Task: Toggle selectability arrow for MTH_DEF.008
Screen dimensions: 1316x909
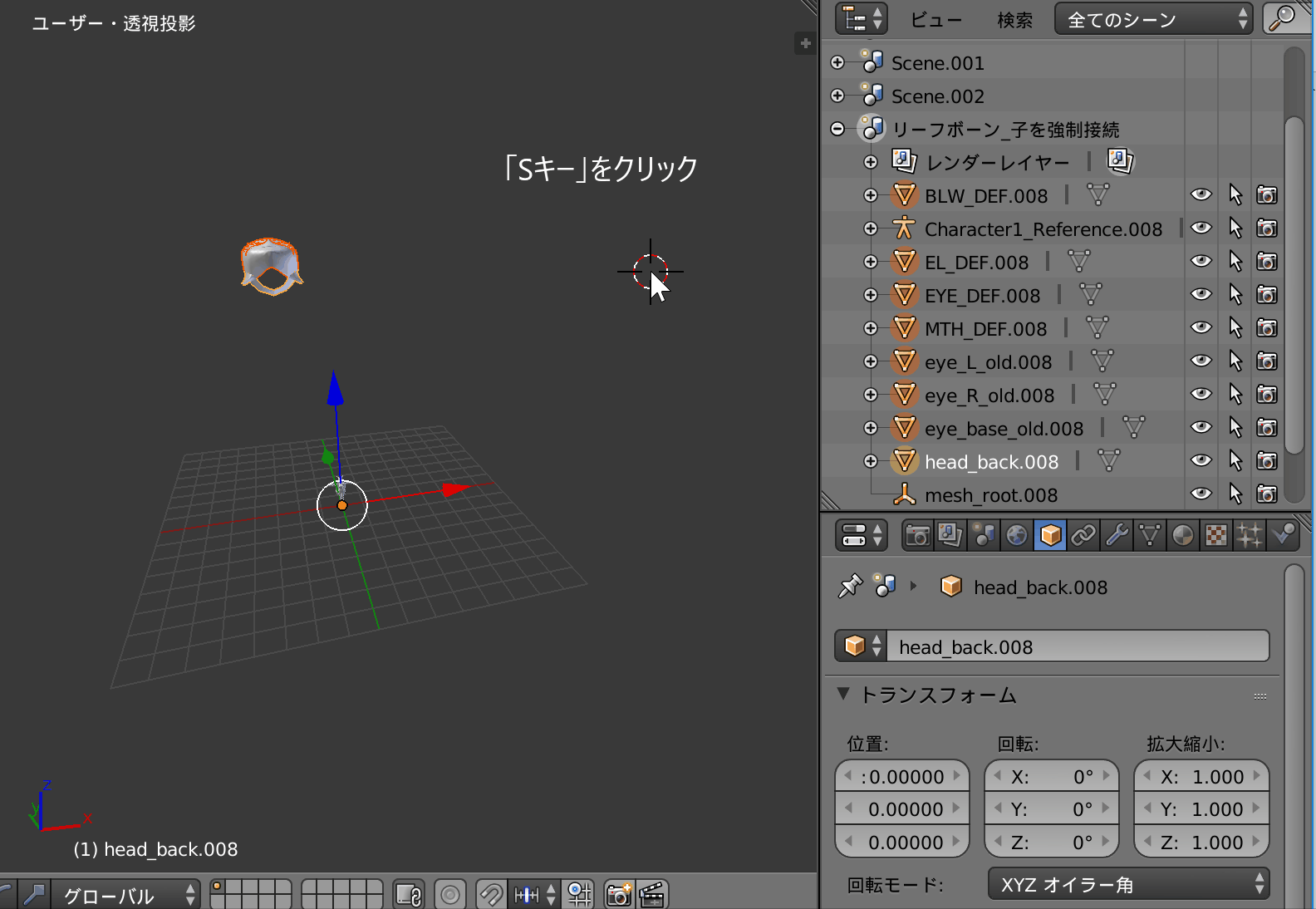Action: 1235,328
